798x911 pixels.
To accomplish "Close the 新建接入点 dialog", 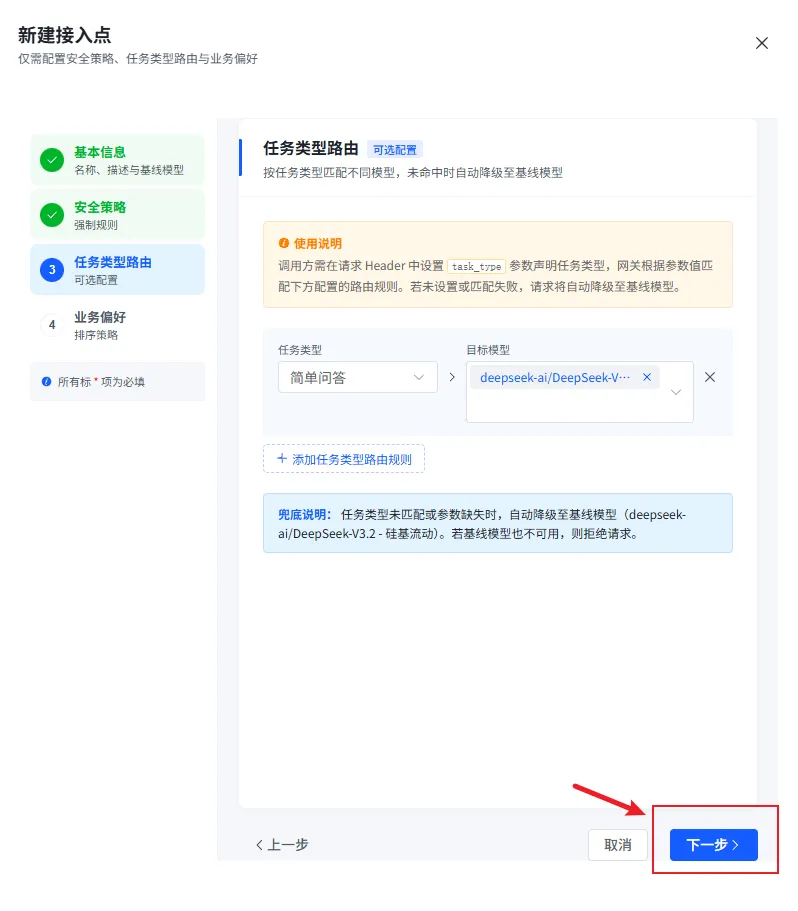I will coord(761,43).
